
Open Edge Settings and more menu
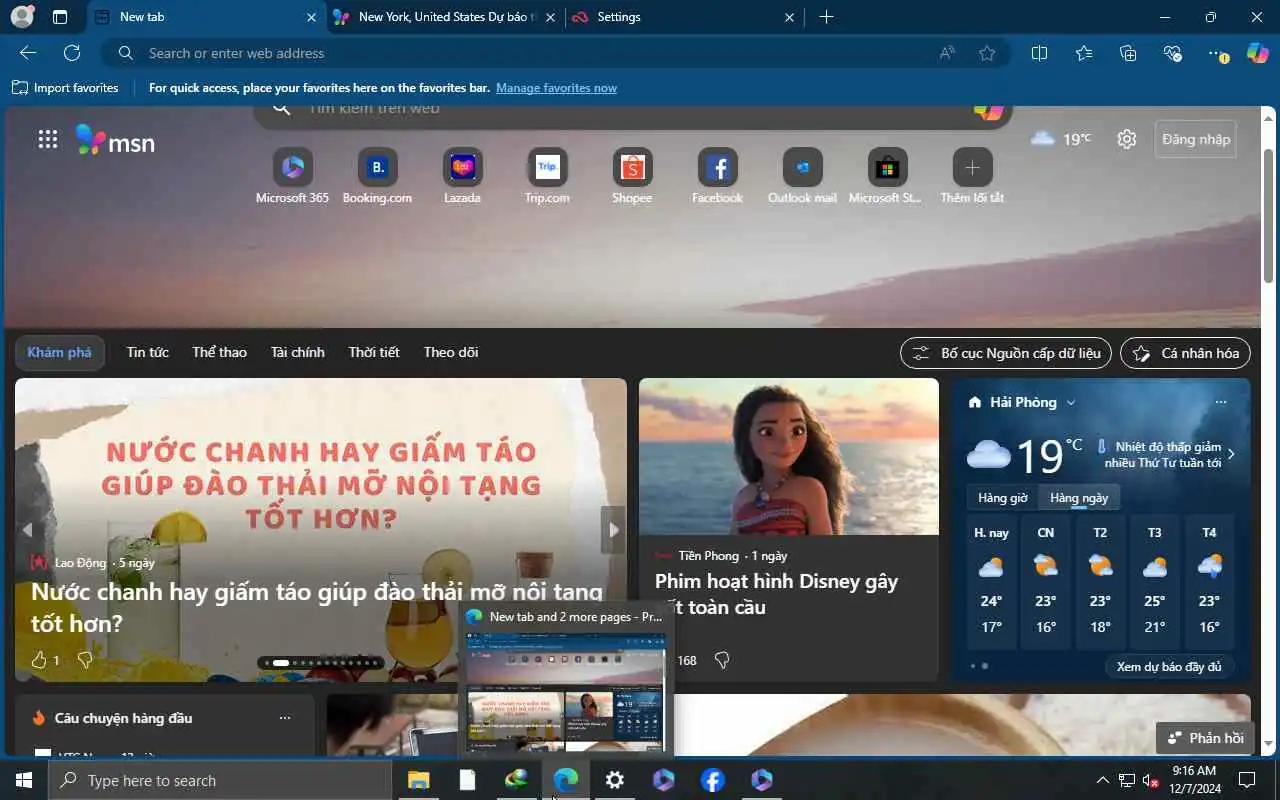[1217, 54]
